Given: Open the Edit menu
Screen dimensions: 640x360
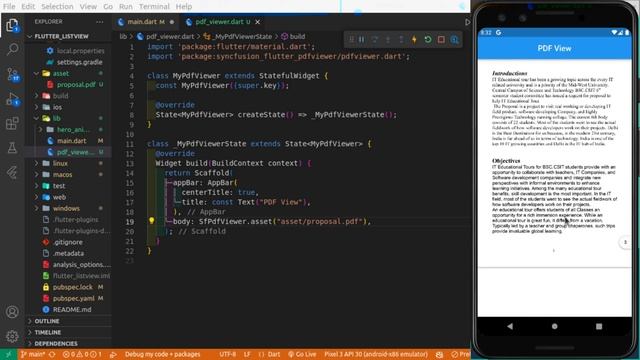Looking at the screenshot, I should pyautogui.click(x=28, y=7).
